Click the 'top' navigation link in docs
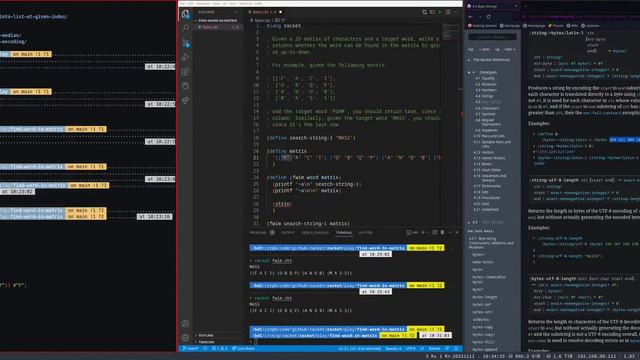640x360 pixels. pyautogui.click(x=471, y=49)
